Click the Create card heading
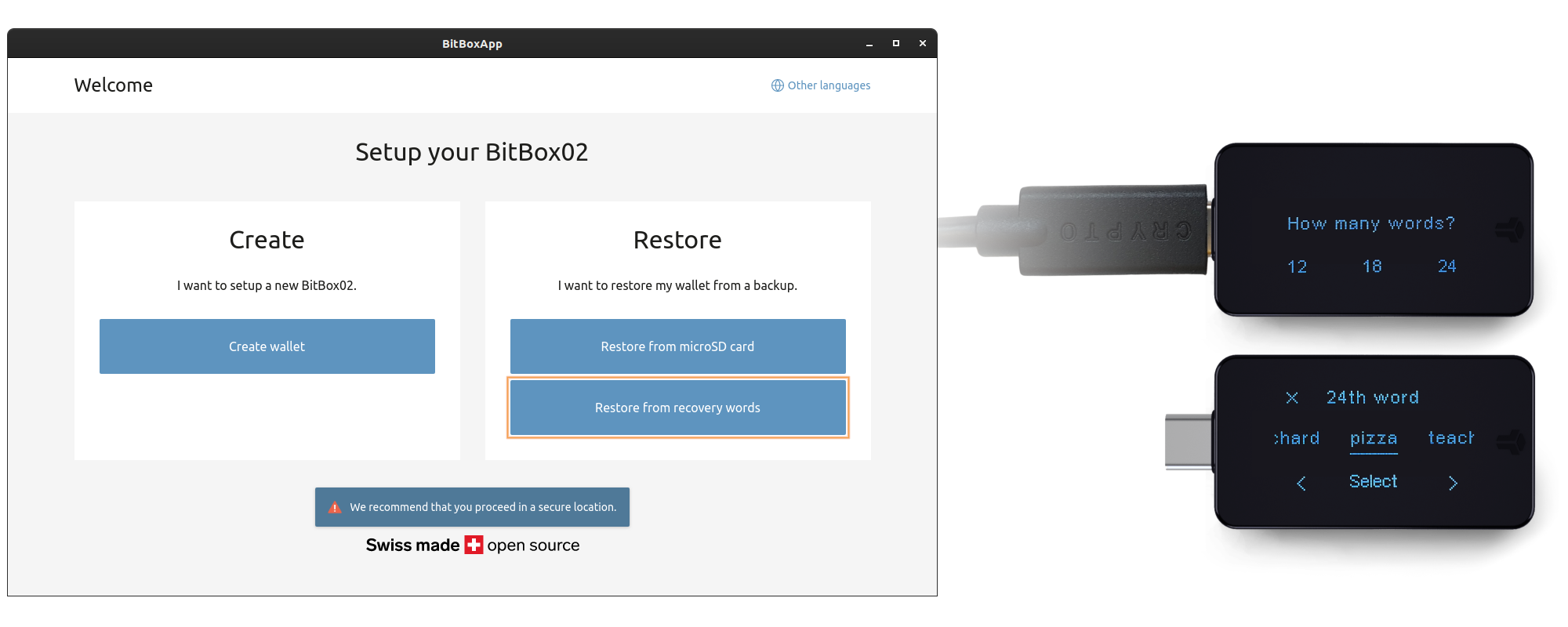 click(x=267, y=240)
